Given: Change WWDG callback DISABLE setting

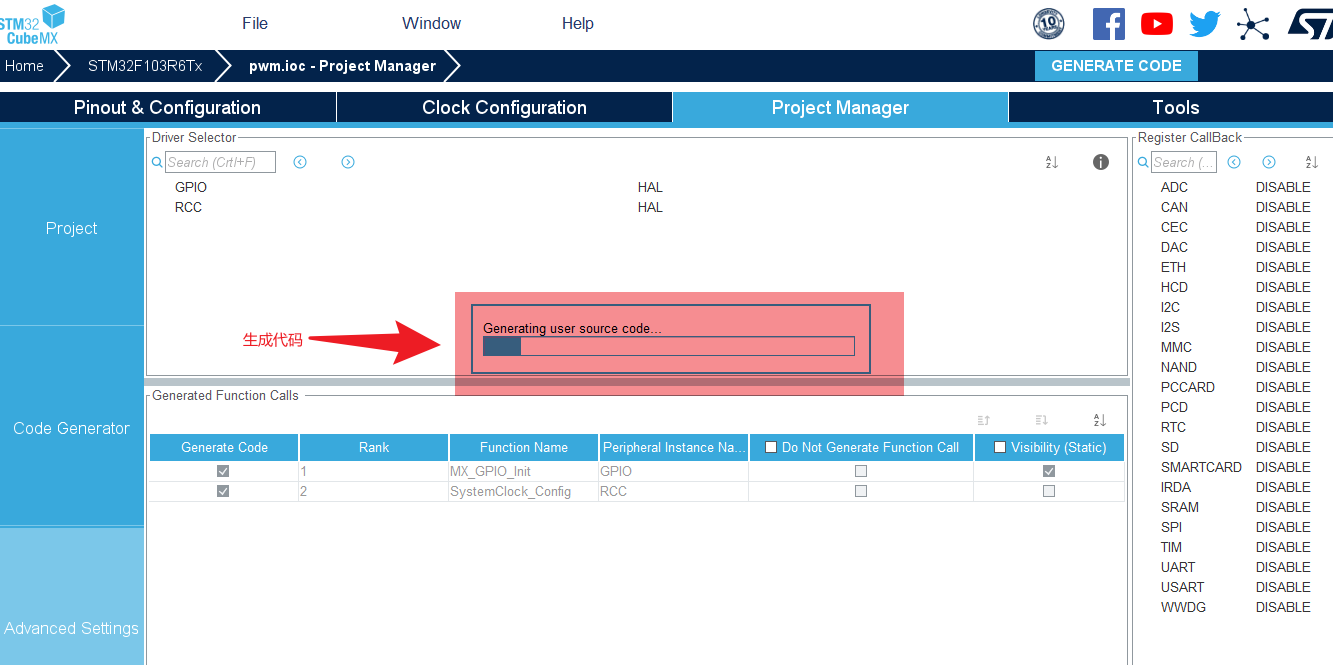Looking at the screenshot, I should (1283, 607).
